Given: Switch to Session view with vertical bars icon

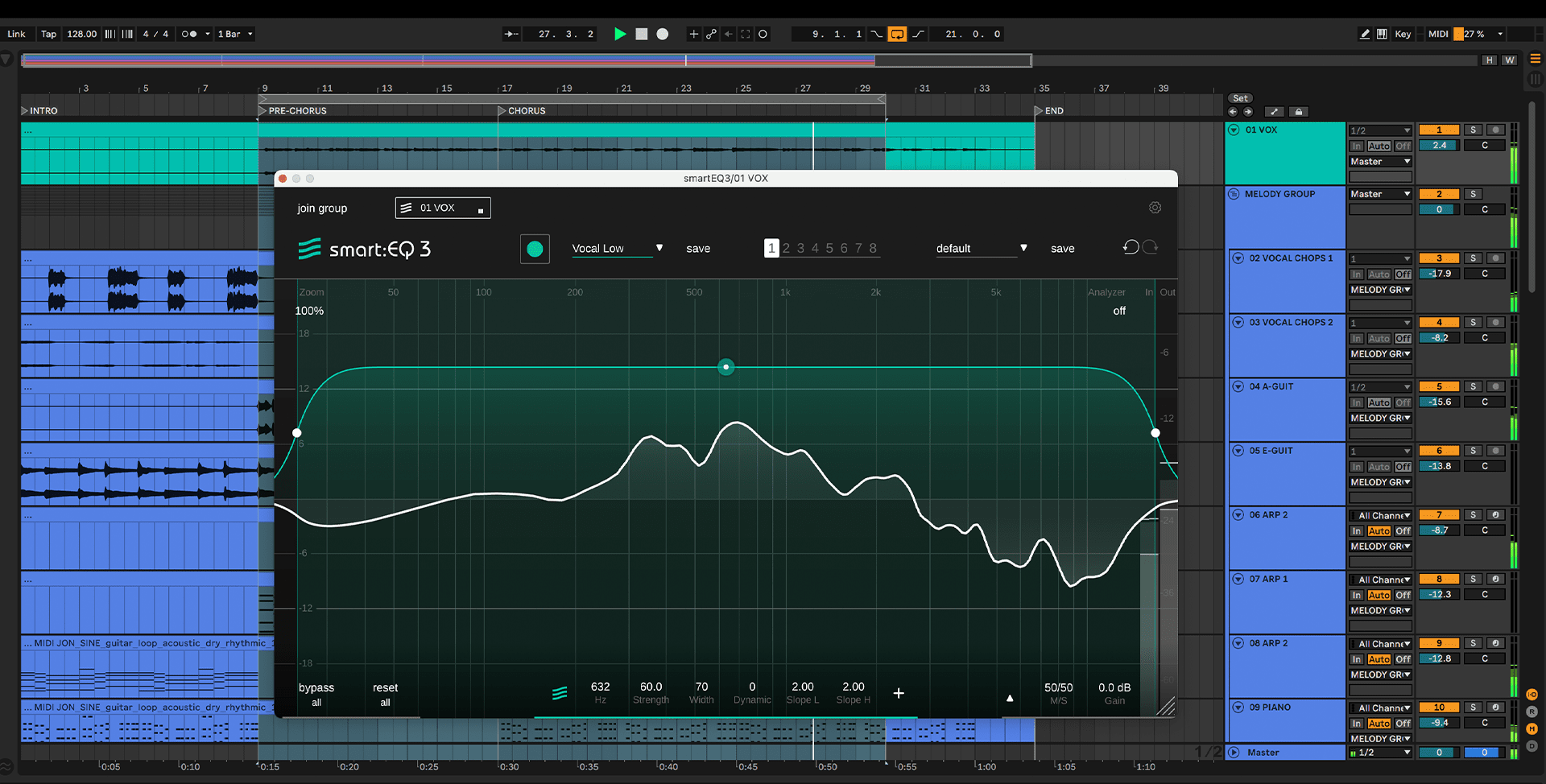Looking at the screenshot, I should [x=1536, y=79].
